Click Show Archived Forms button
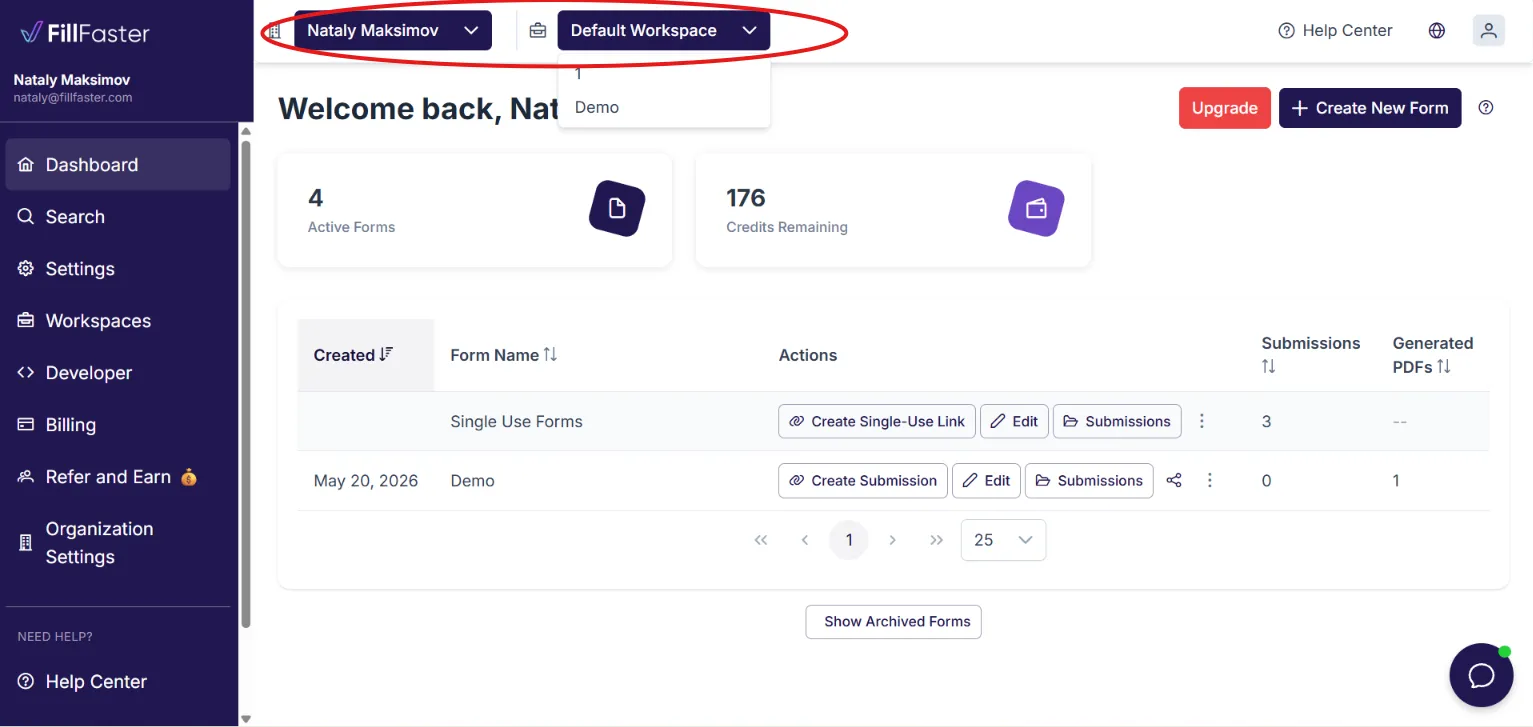Screen dimensions: 1533x727 [x=894, y=621]
